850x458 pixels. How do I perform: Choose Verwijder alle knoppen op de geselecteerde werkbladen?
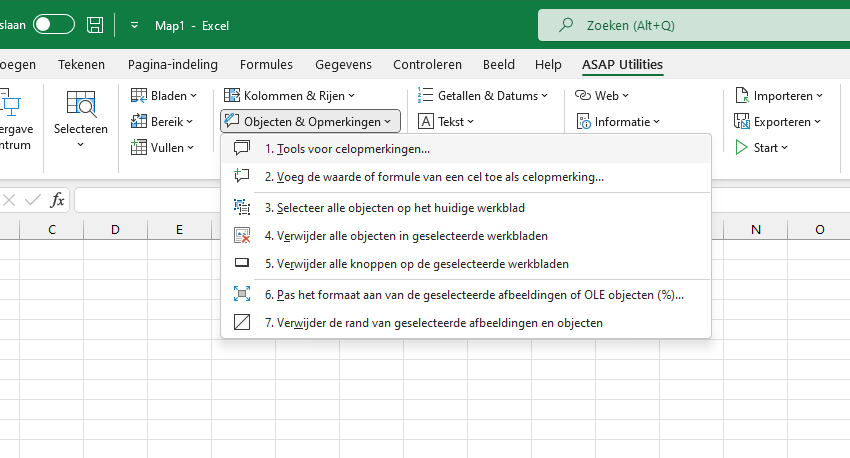466,264
